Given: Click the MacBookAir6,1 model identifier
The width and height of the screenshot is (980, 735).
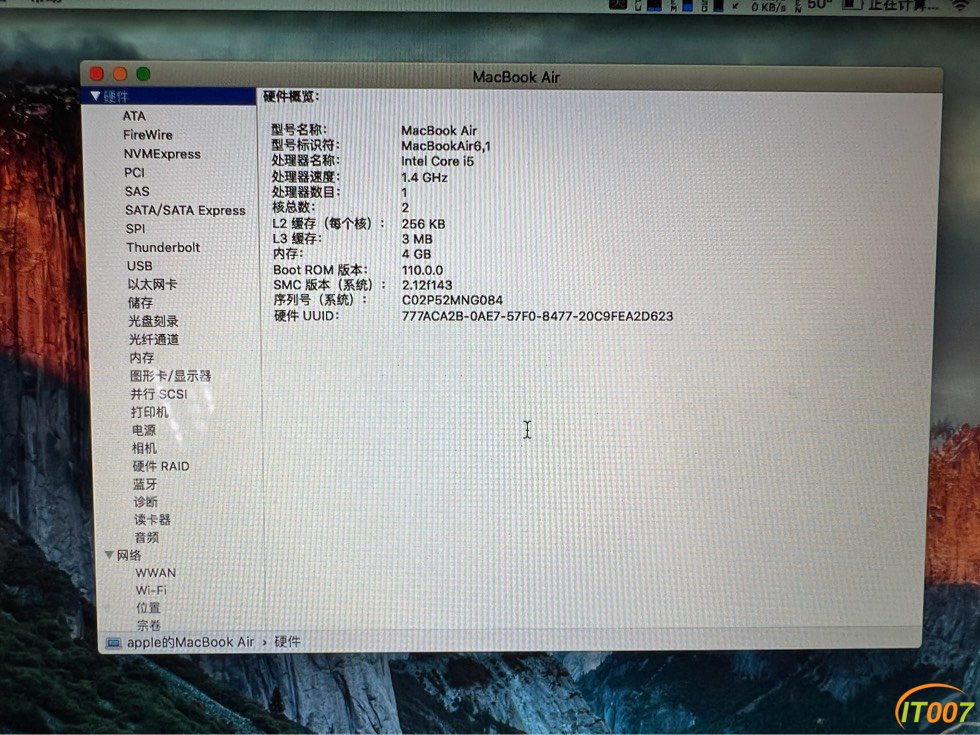Looking at the screenshot, I should [446, 146].
